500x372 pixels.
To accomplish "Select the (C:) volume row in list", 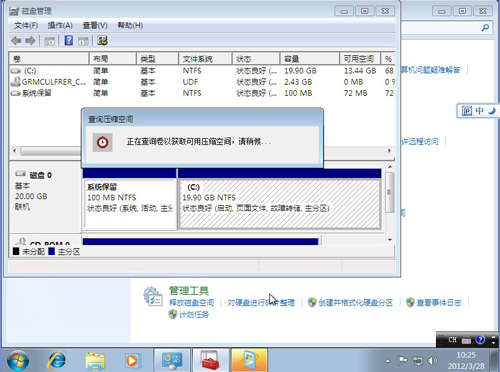I will pos(202,71).
